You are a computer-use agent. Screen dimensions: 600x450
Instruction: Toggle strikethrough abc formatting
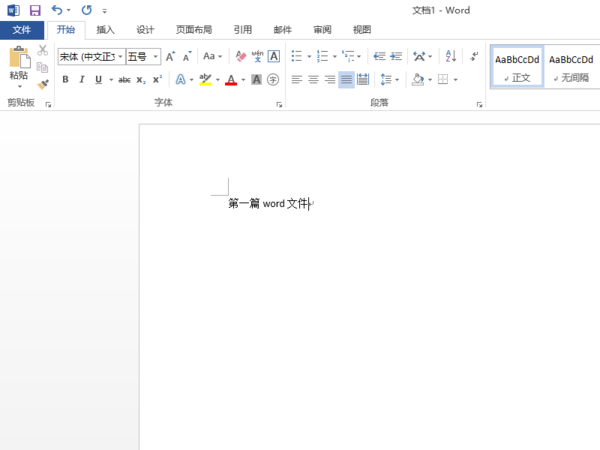[x=124, y=80]
